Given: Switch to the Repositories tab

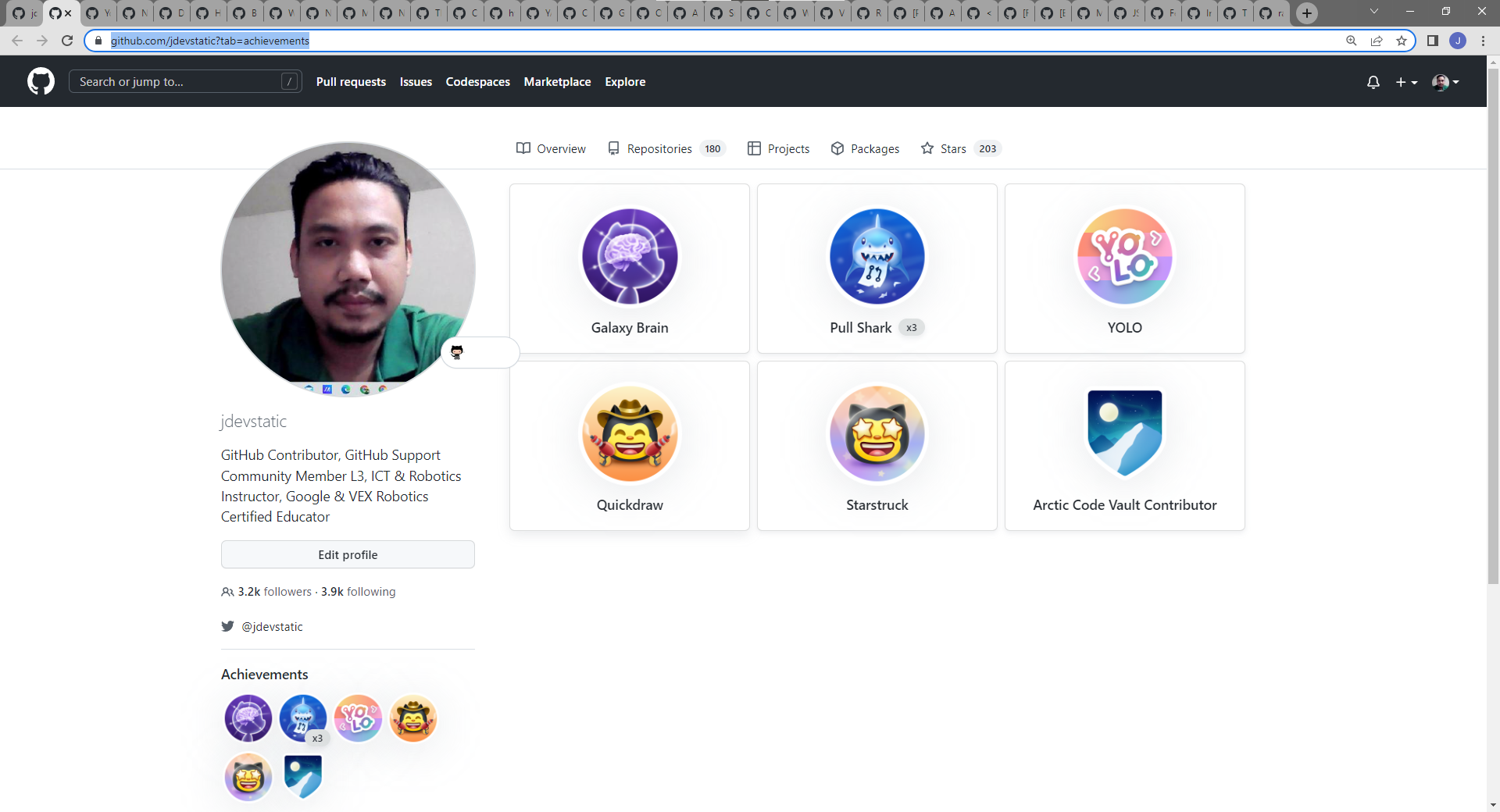Looking at the screenshot, I should pyautogui.click(x=666, y=148).
